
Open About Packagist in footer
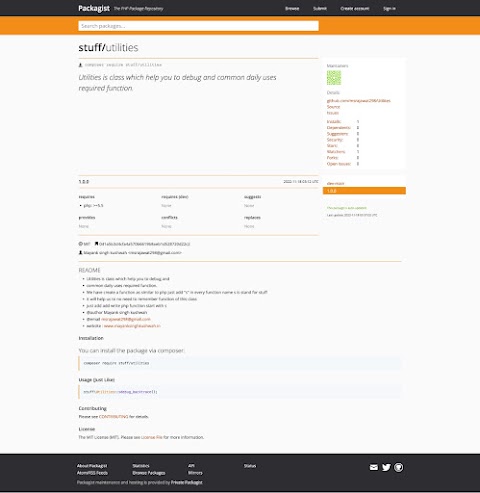click(92, 466)
